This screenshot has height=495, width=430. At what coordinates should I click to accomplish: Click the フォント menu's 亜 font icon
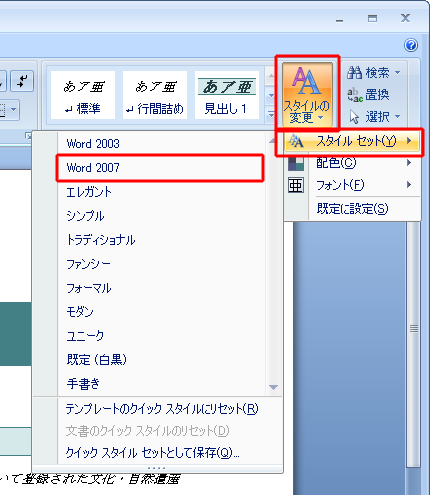pos(296,185)
